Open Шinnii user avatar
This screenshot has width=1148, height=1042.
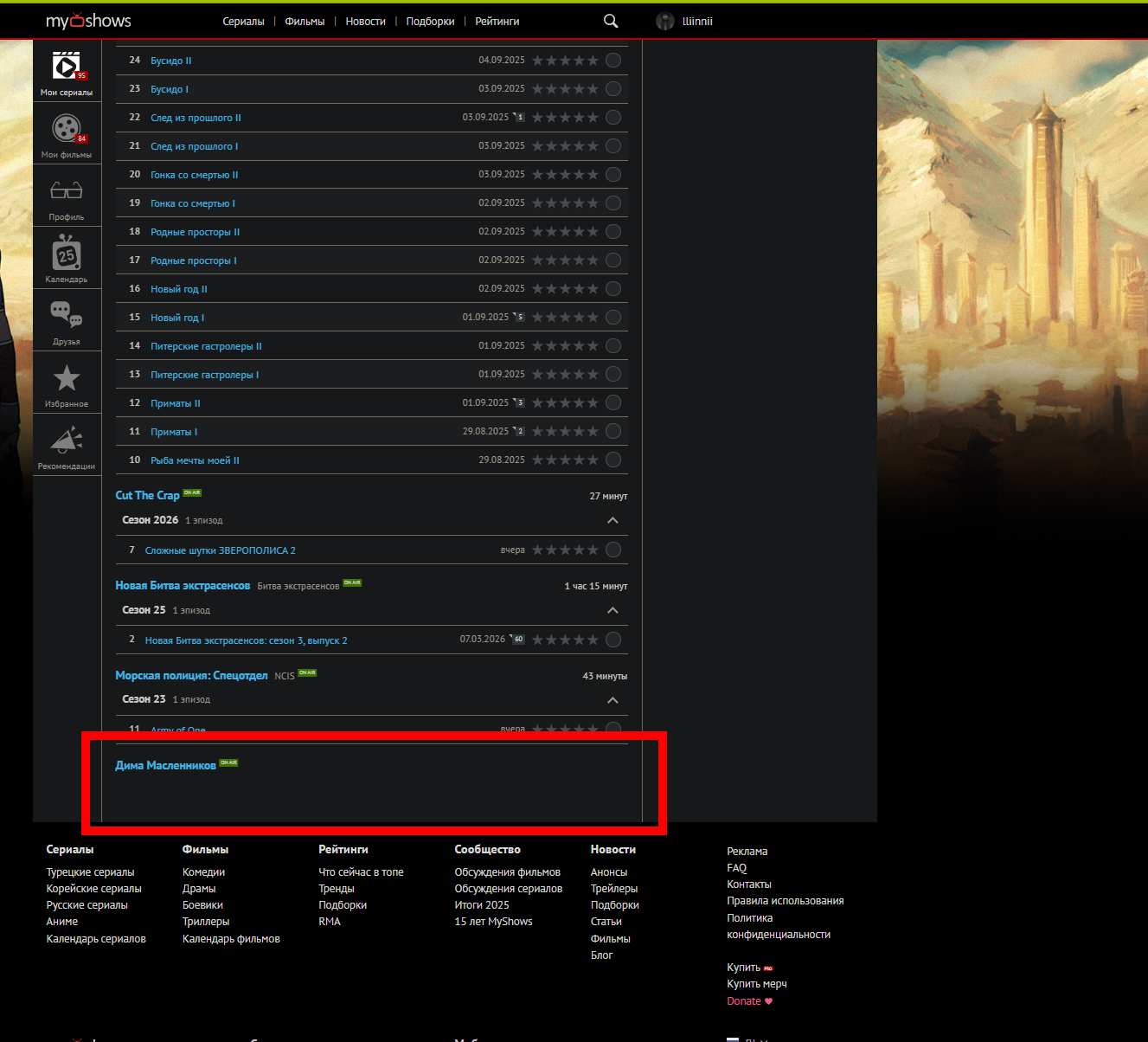(664, 22)
